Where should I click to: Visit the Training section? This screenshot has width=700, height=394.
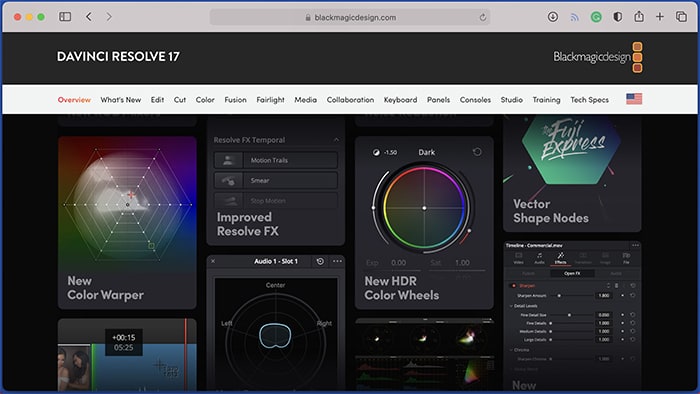(x=546, y=100)
